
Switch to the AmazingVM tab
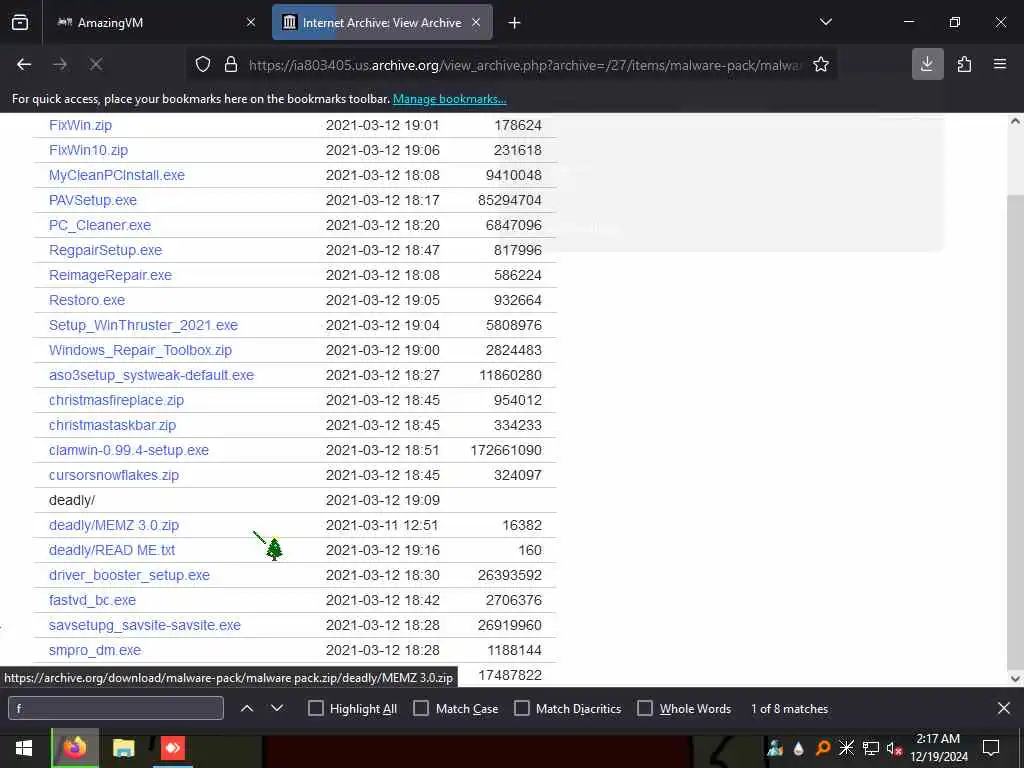(x=149, y=22)
